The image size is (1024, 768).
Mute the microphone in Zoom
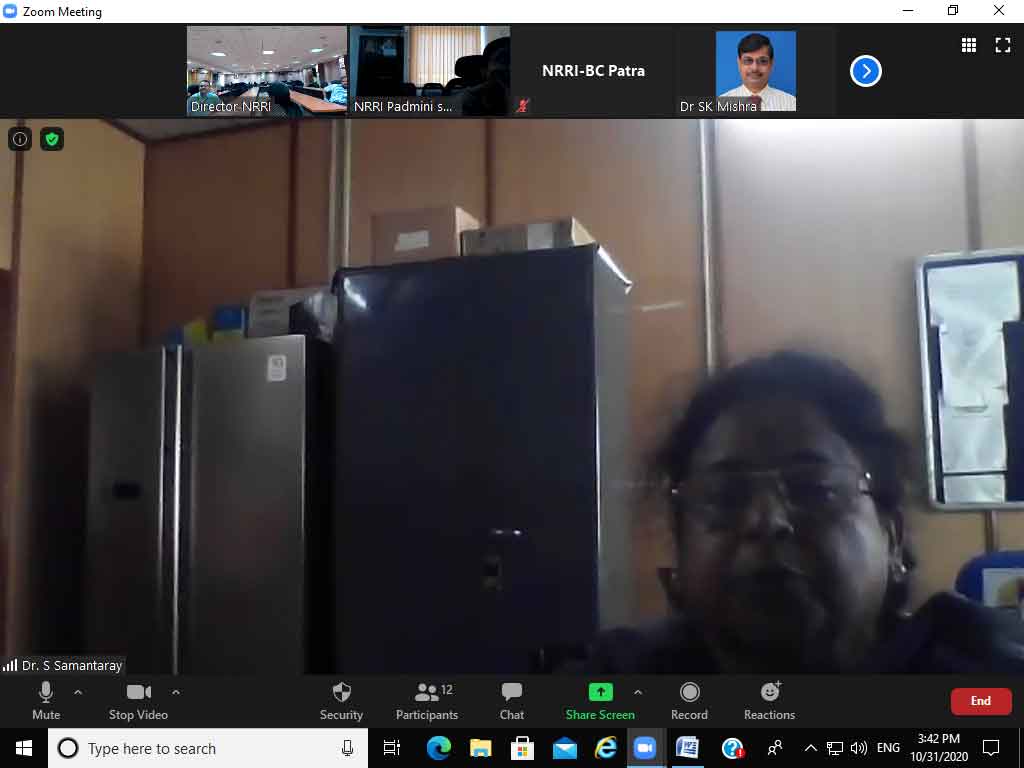46,701
